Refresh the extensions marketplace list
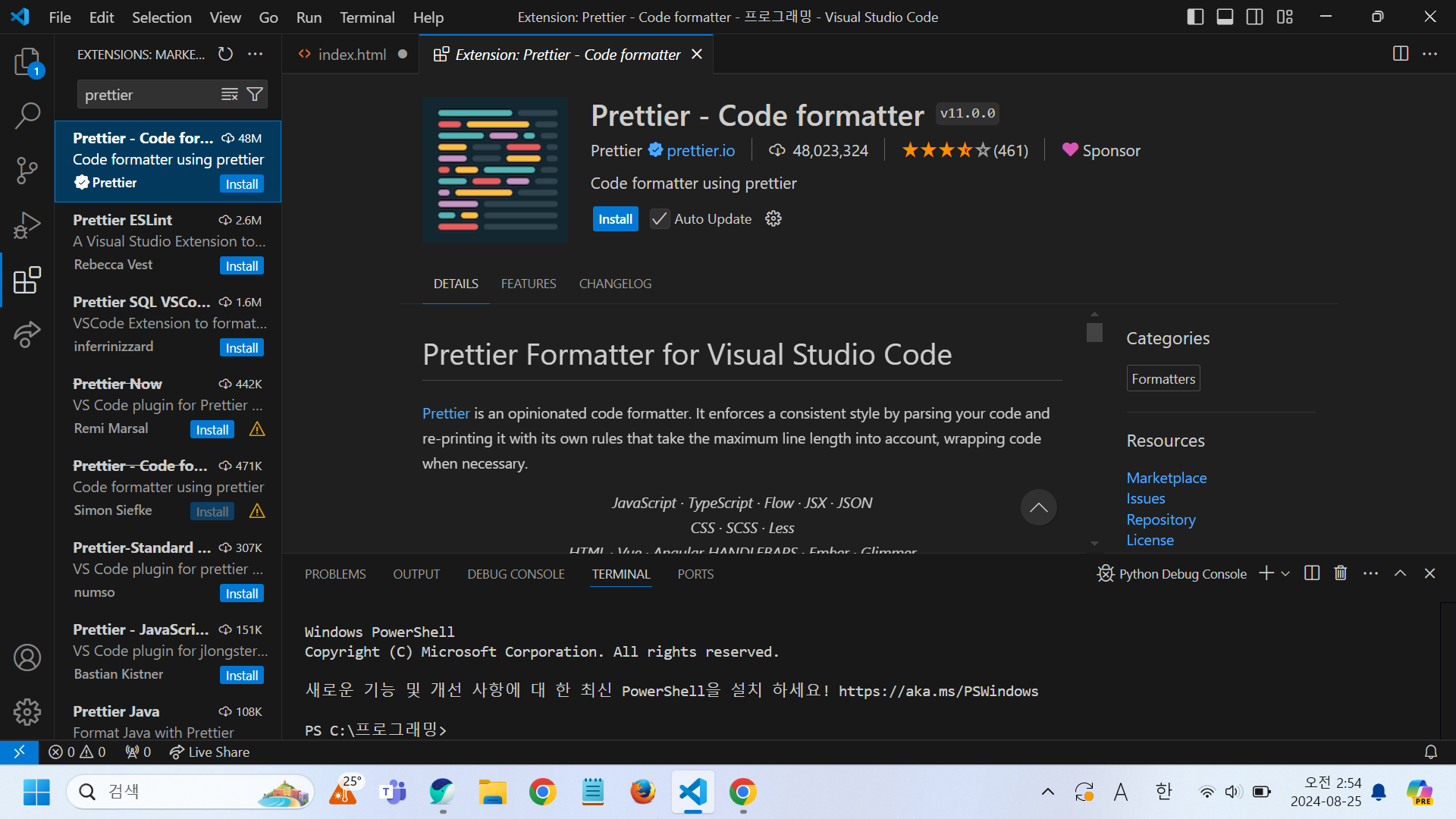Screen dimensions: 1456x819 (x=225, y=54)
